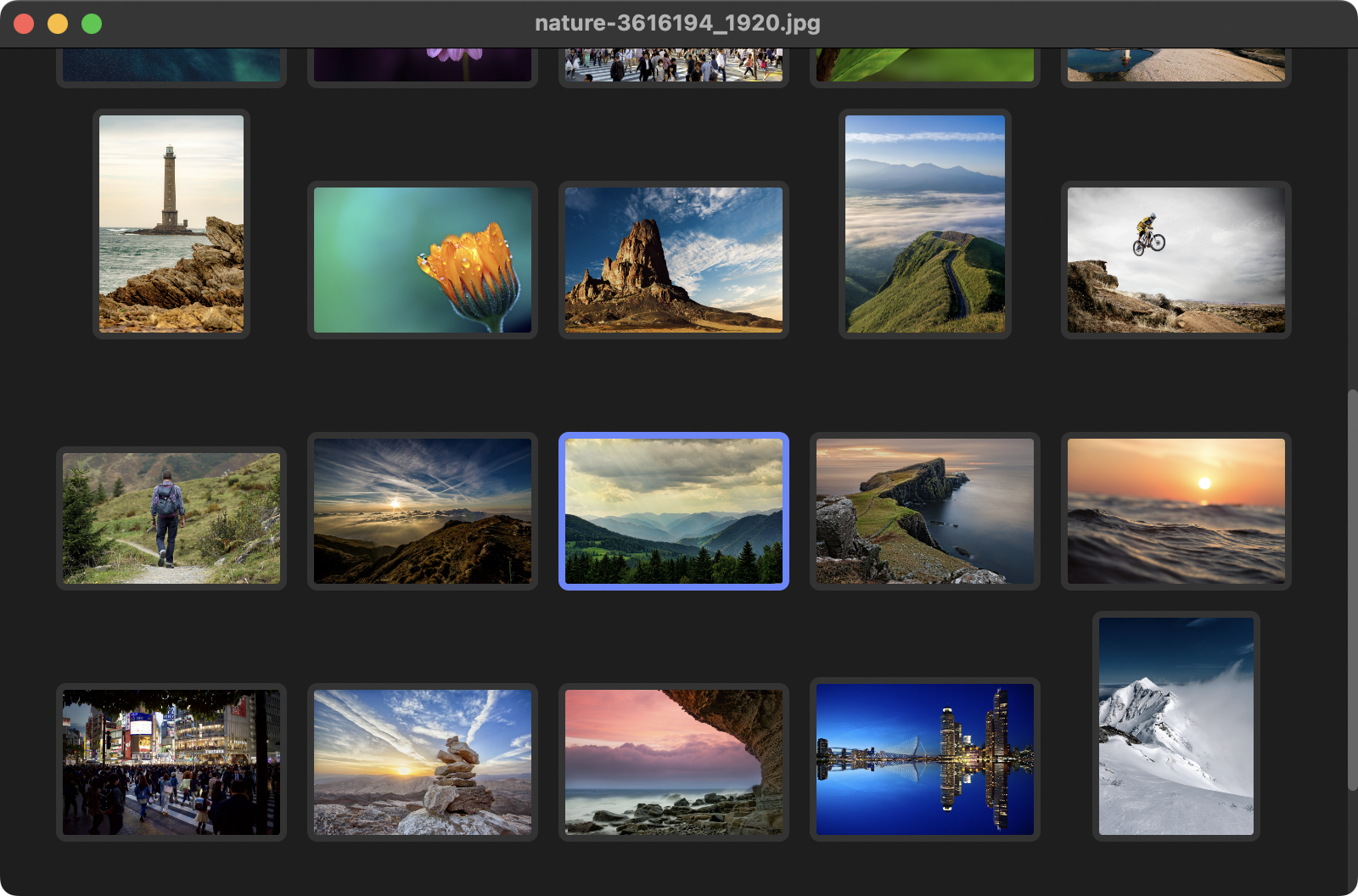Click the green ridge road above clouds image
Image resolution: width=1358 pixels, height=896 pixels.
coord(925,223)
